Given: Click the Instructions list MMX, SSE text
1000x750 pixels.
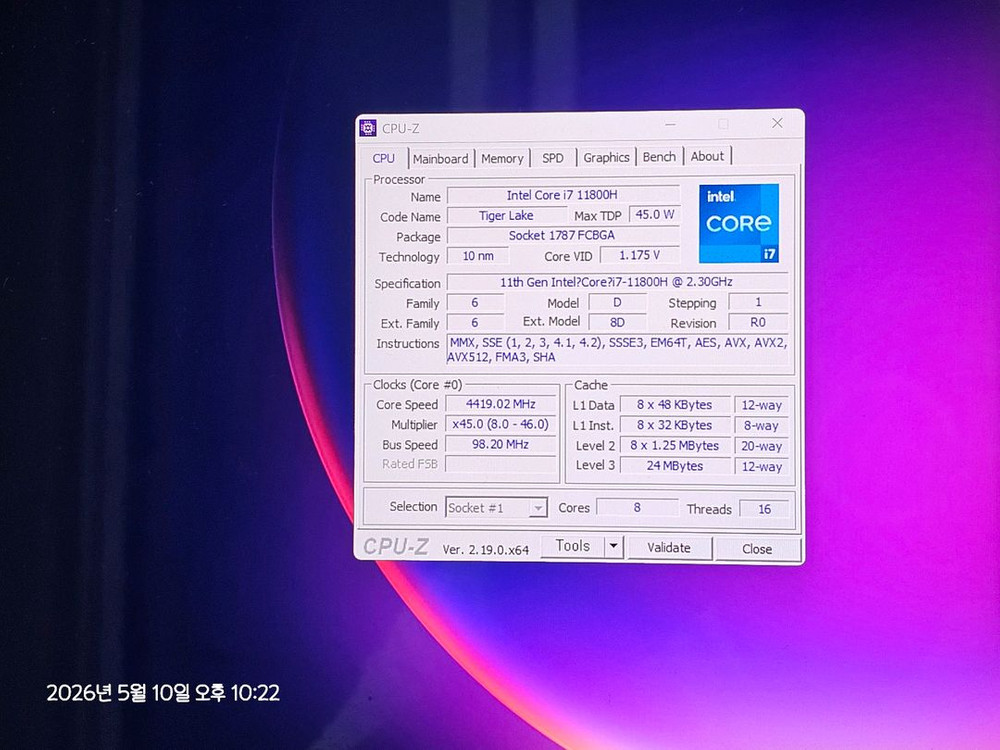Looking at the screenshot, I should (x=617, y=349).
